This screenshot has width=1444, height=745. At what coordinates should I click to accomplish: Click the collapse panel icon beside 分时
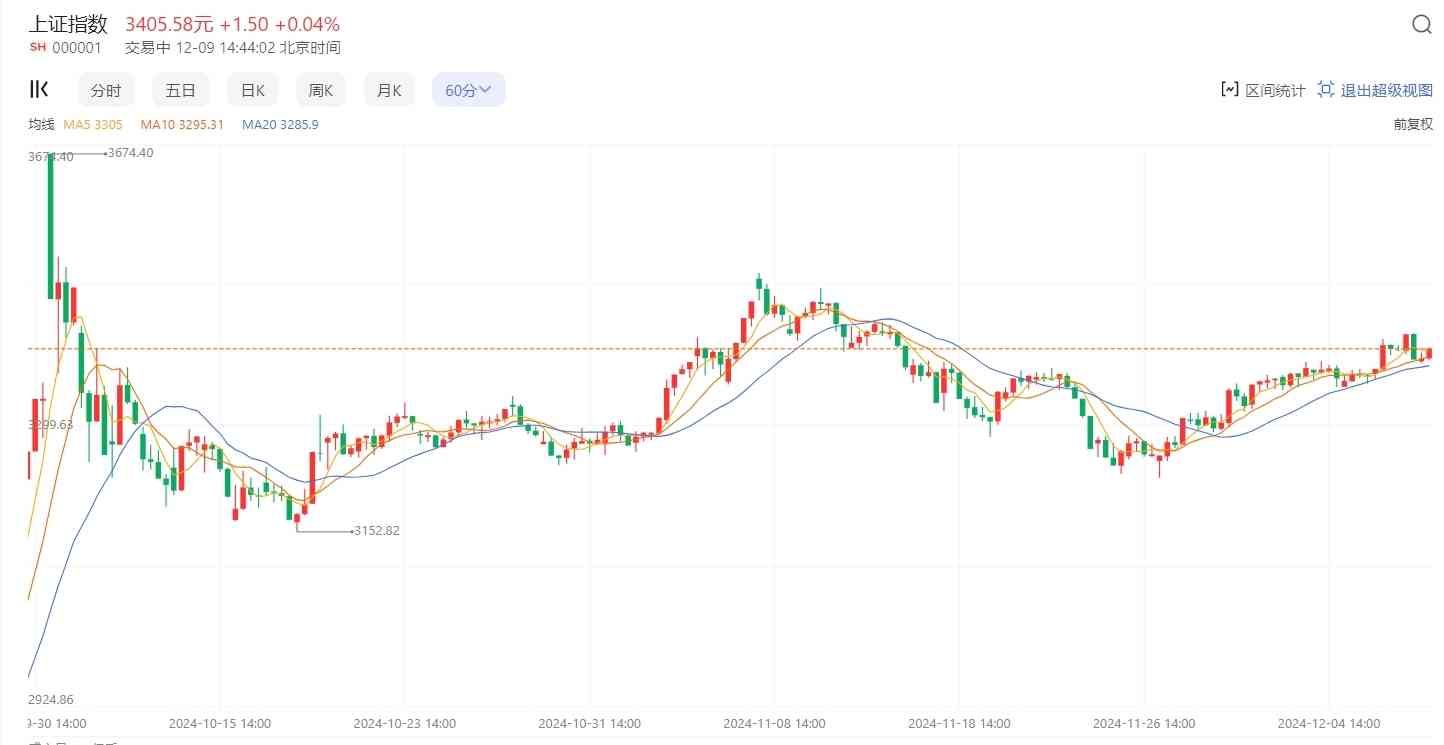coord(39,90)
